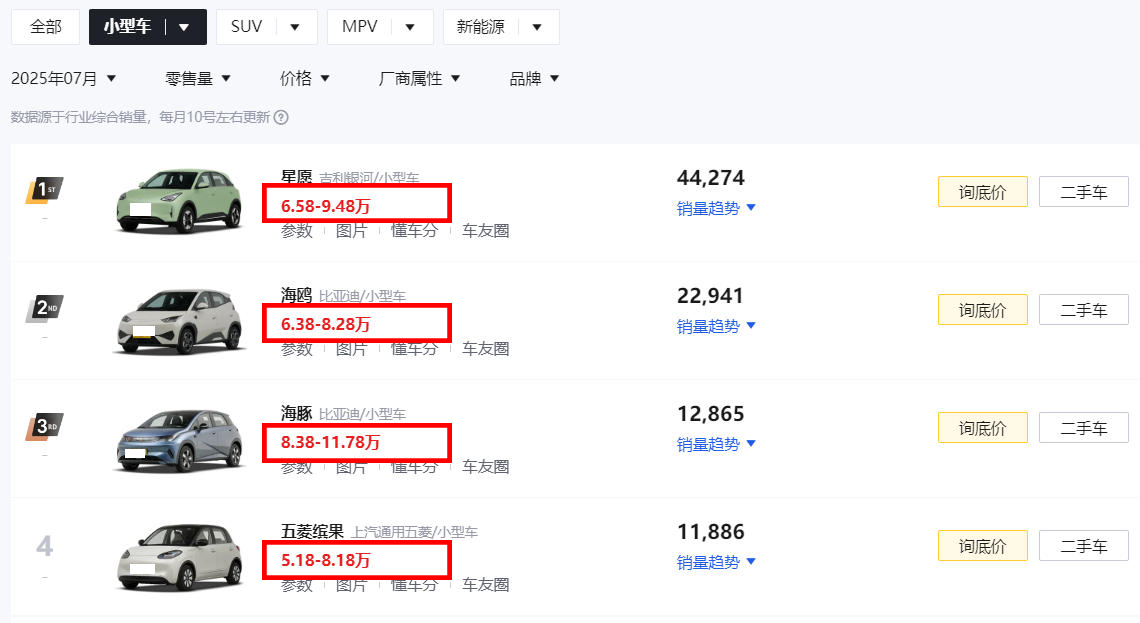
Task: Select the 新能源 category tab
Action: coord(480,27)
